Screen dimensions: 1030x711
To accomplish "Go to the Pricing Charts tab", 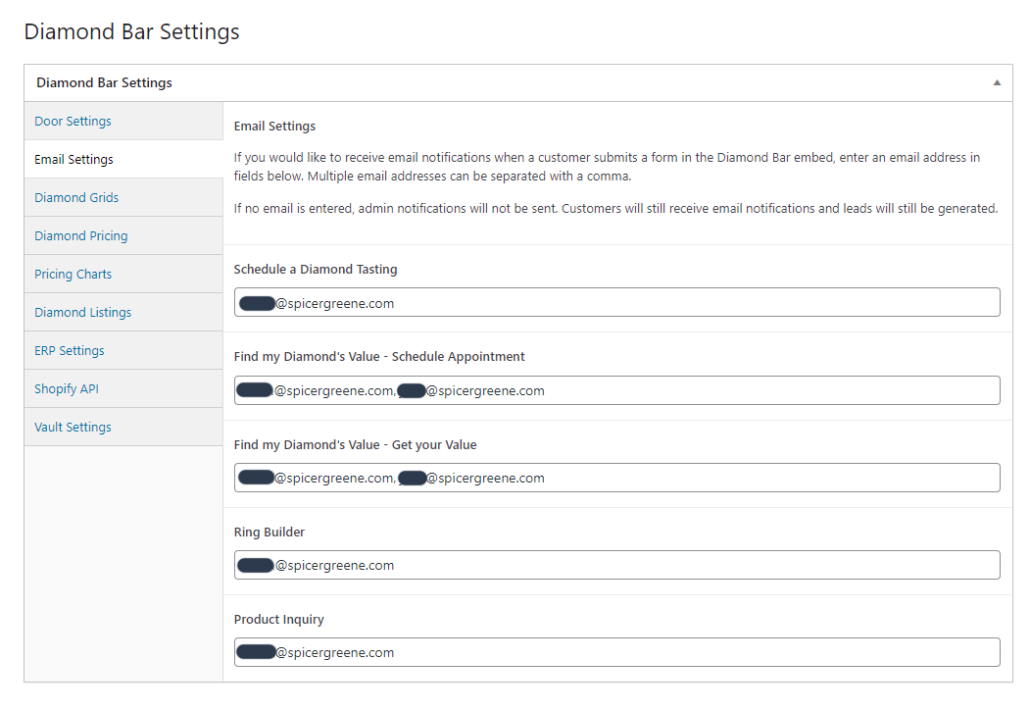I will (x=73, y=274).
